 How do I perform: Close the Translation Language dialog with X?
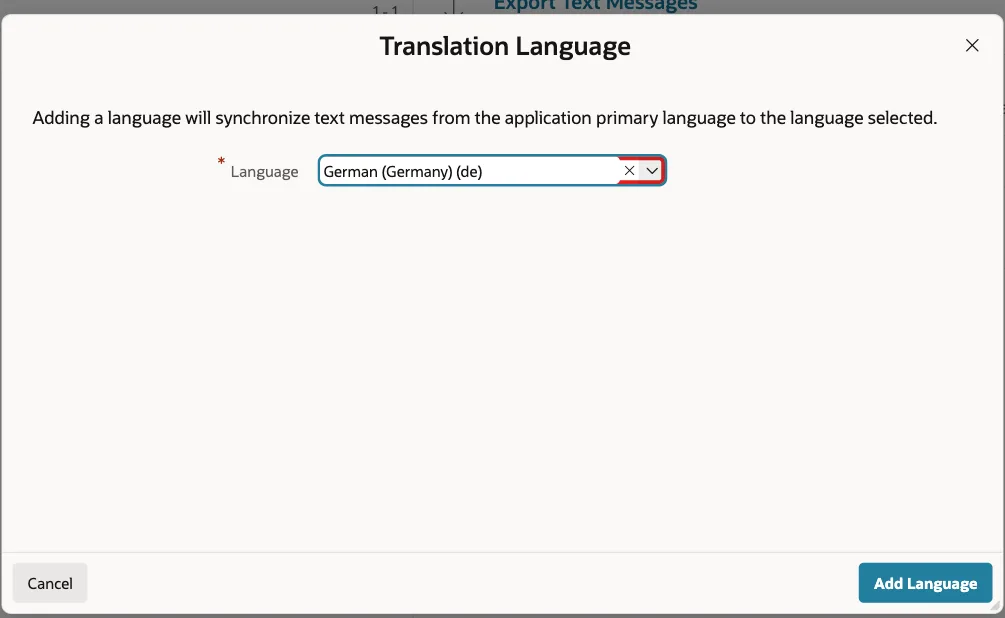point(972,46)
